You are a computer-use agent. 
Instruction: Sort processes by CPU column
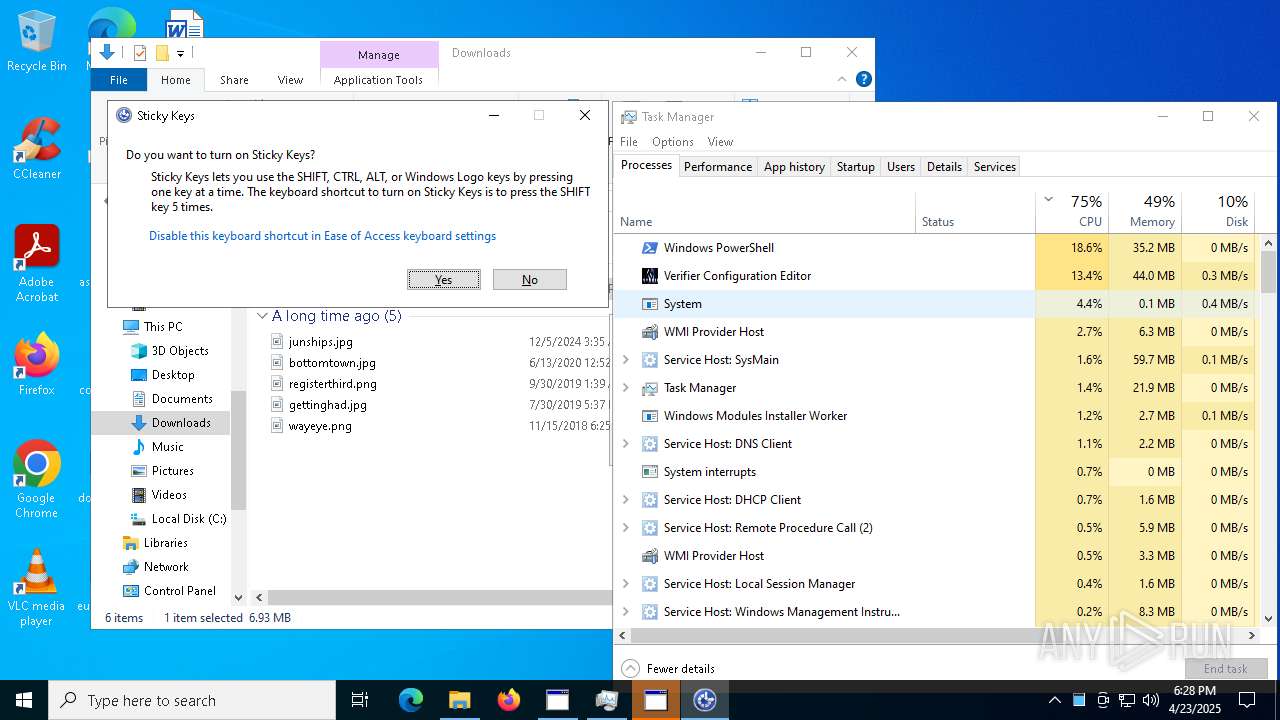pyautogui.click(x=1072, y=211)
